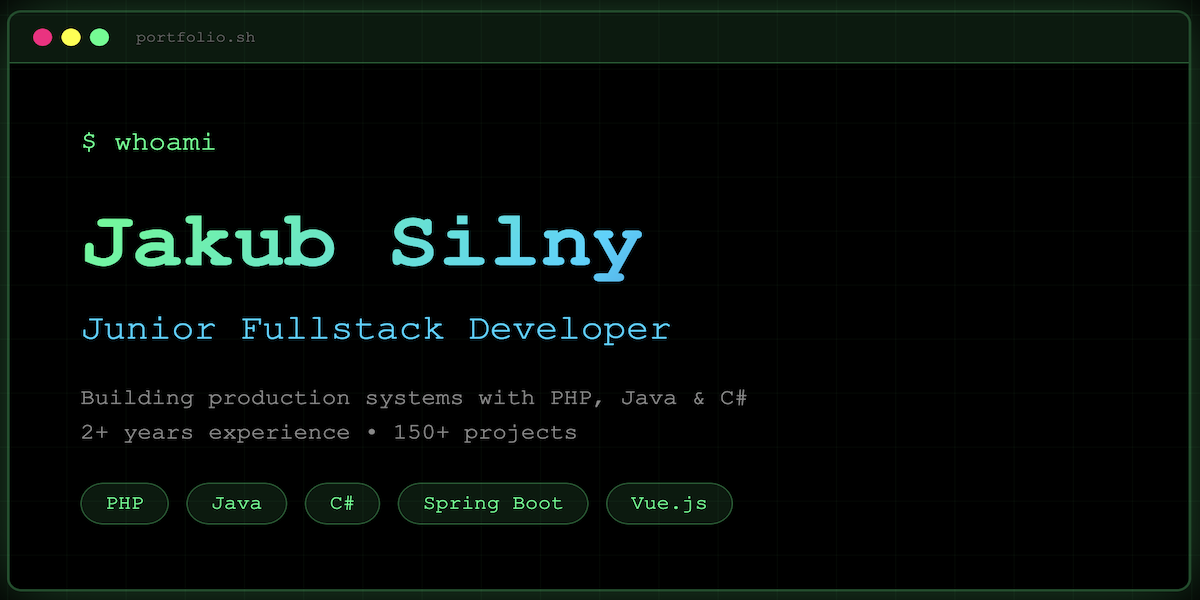The width and height of the screenshot is (1200, 600).
Task: Click the '$ whoami' command line
Action: click(148, 142)
